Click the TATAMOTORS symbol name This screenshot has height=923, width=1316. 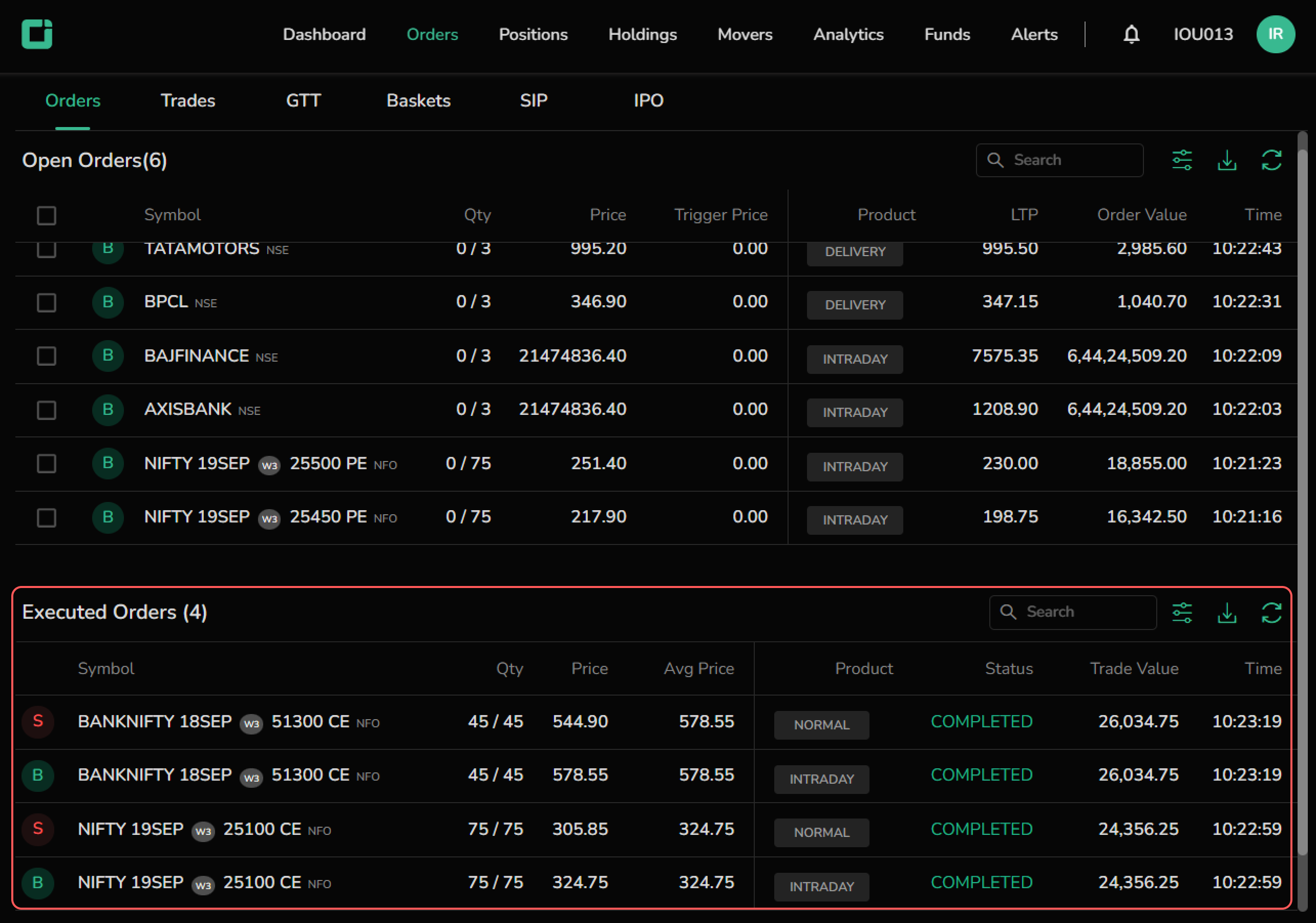202,249
